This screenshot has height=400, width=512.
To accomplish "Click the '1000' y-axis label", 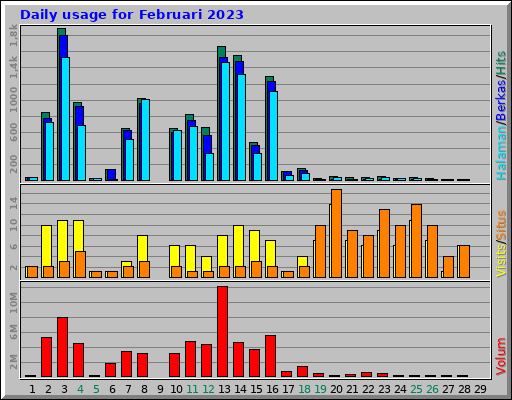I will point(13,100).
